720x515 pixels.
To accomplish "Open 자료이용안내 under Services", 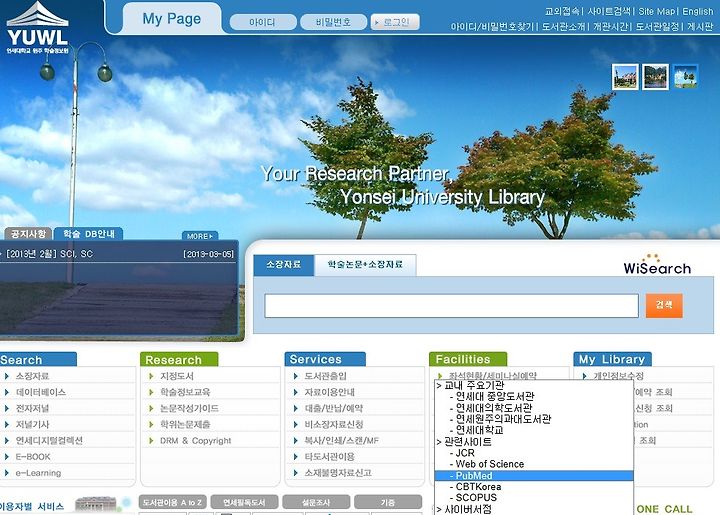I will (x=330, y=392).
